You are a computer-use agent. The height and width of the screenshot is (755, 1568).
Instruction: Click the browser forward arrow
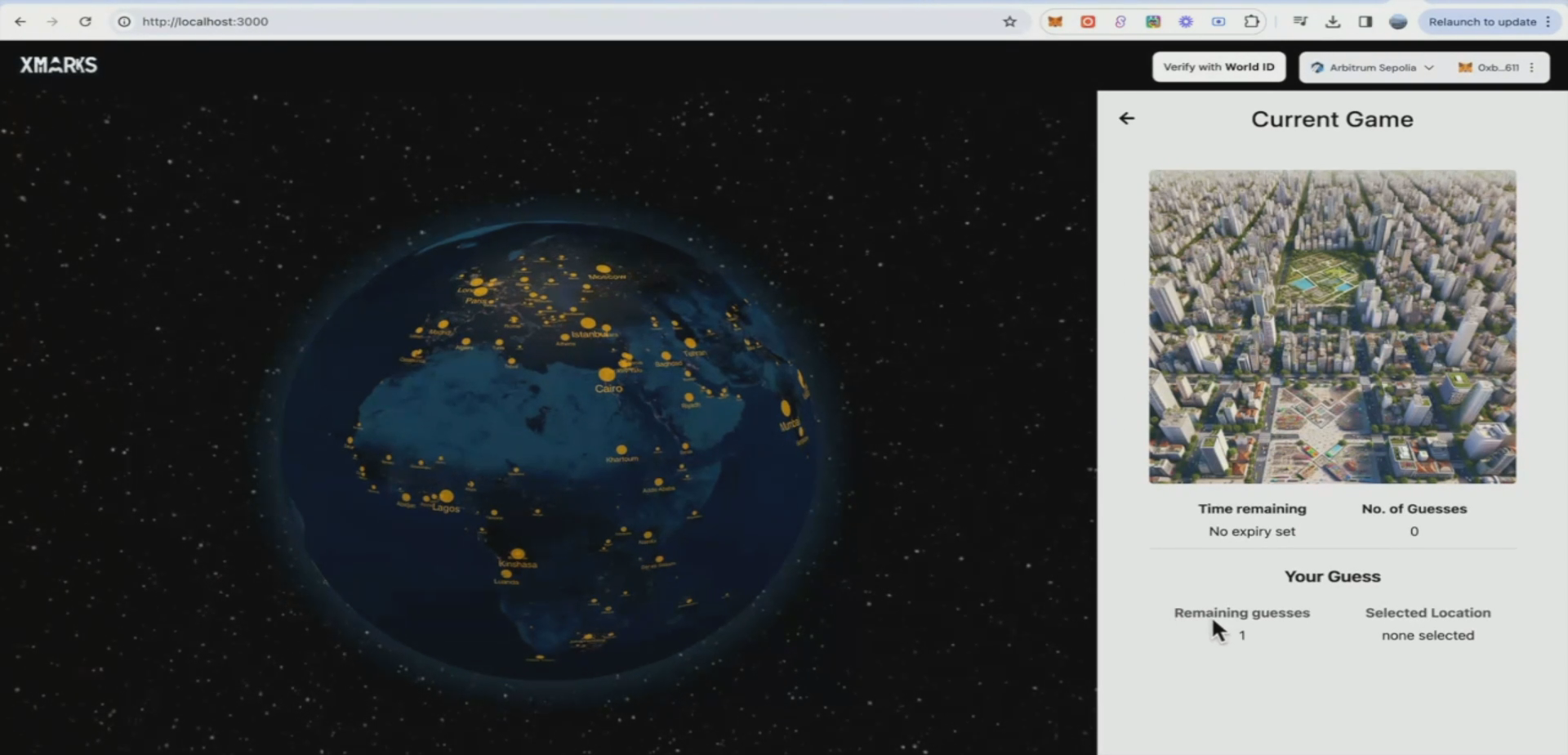tap(52, 21)
